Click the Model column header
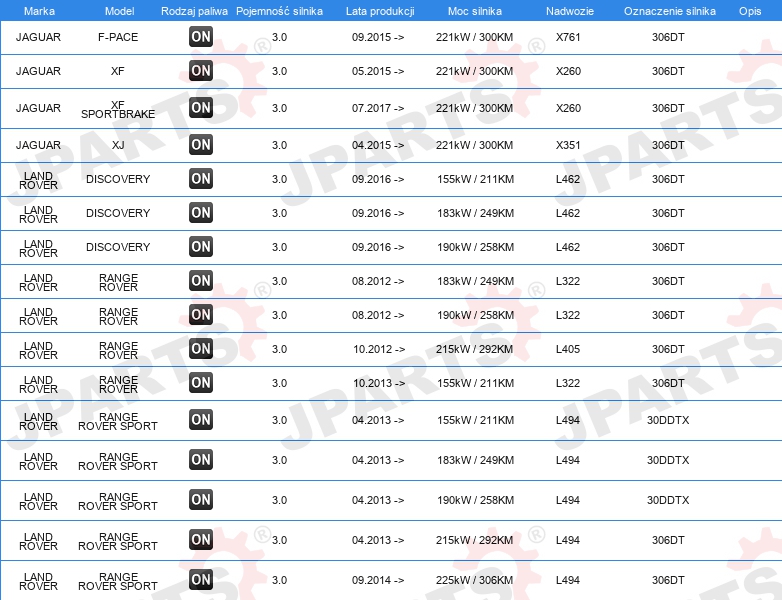The height and width of the screenshot is (600, 782). [120, 11]
